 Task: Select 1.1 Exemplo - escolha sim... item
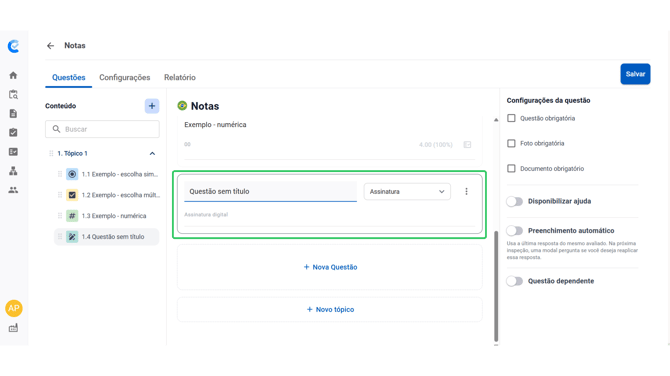(x=107, y=174)
